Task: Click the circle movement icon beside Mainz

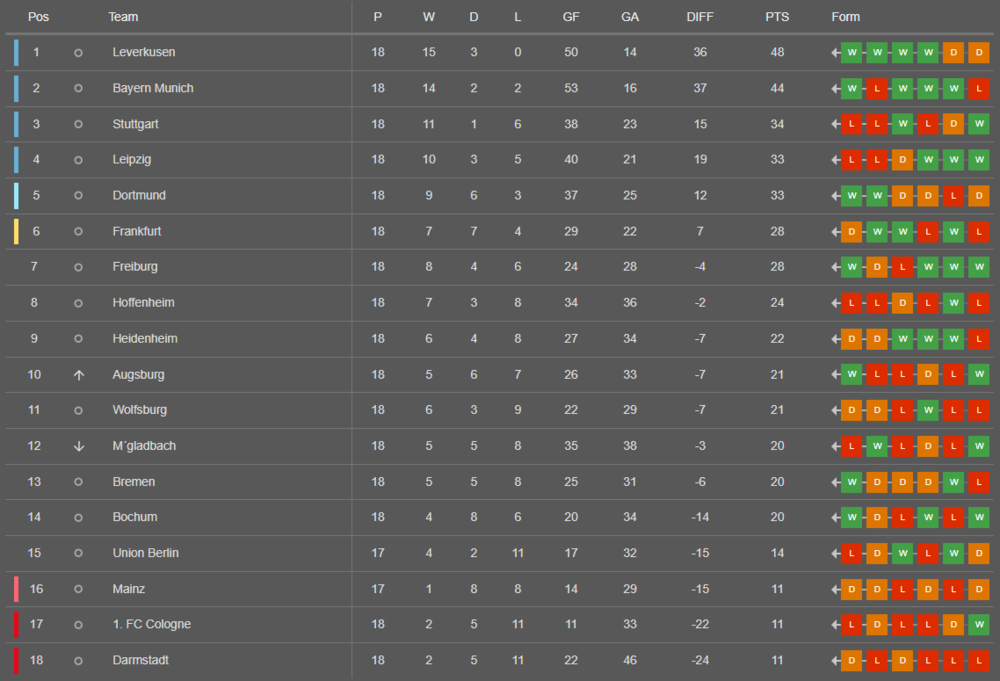Action: 78,589
